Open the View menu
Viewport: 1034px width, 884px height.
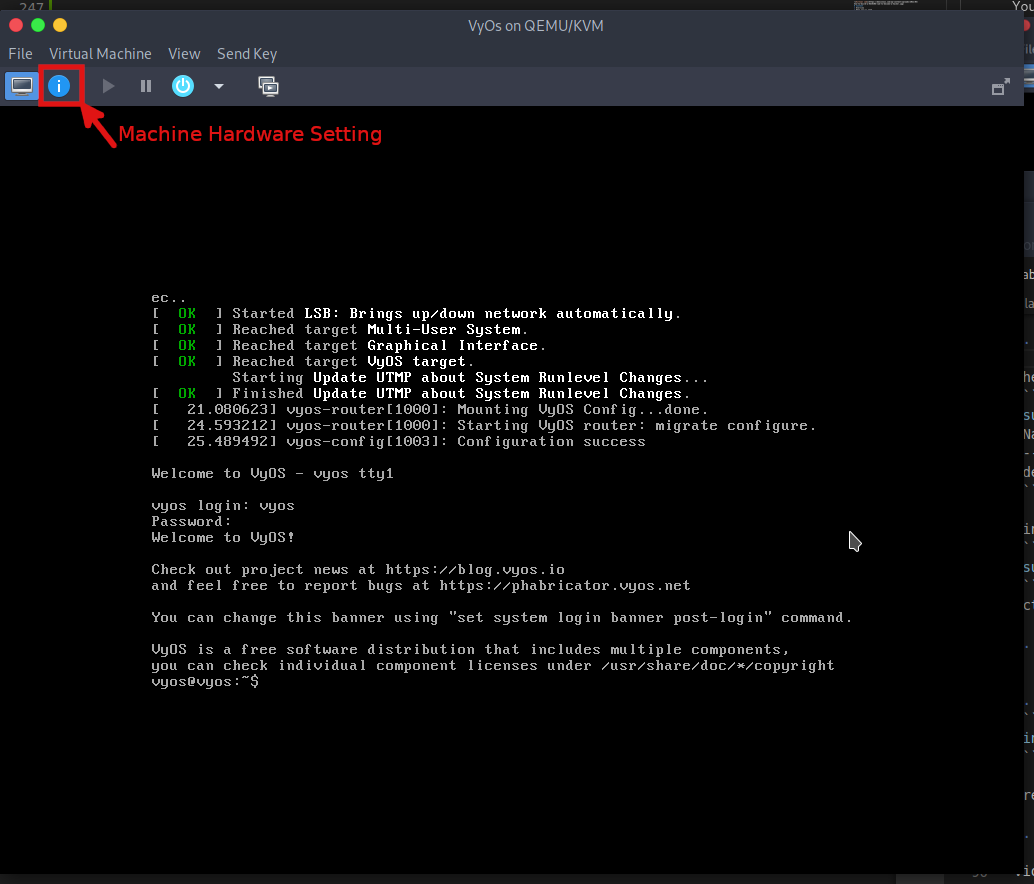click(184, 54)
